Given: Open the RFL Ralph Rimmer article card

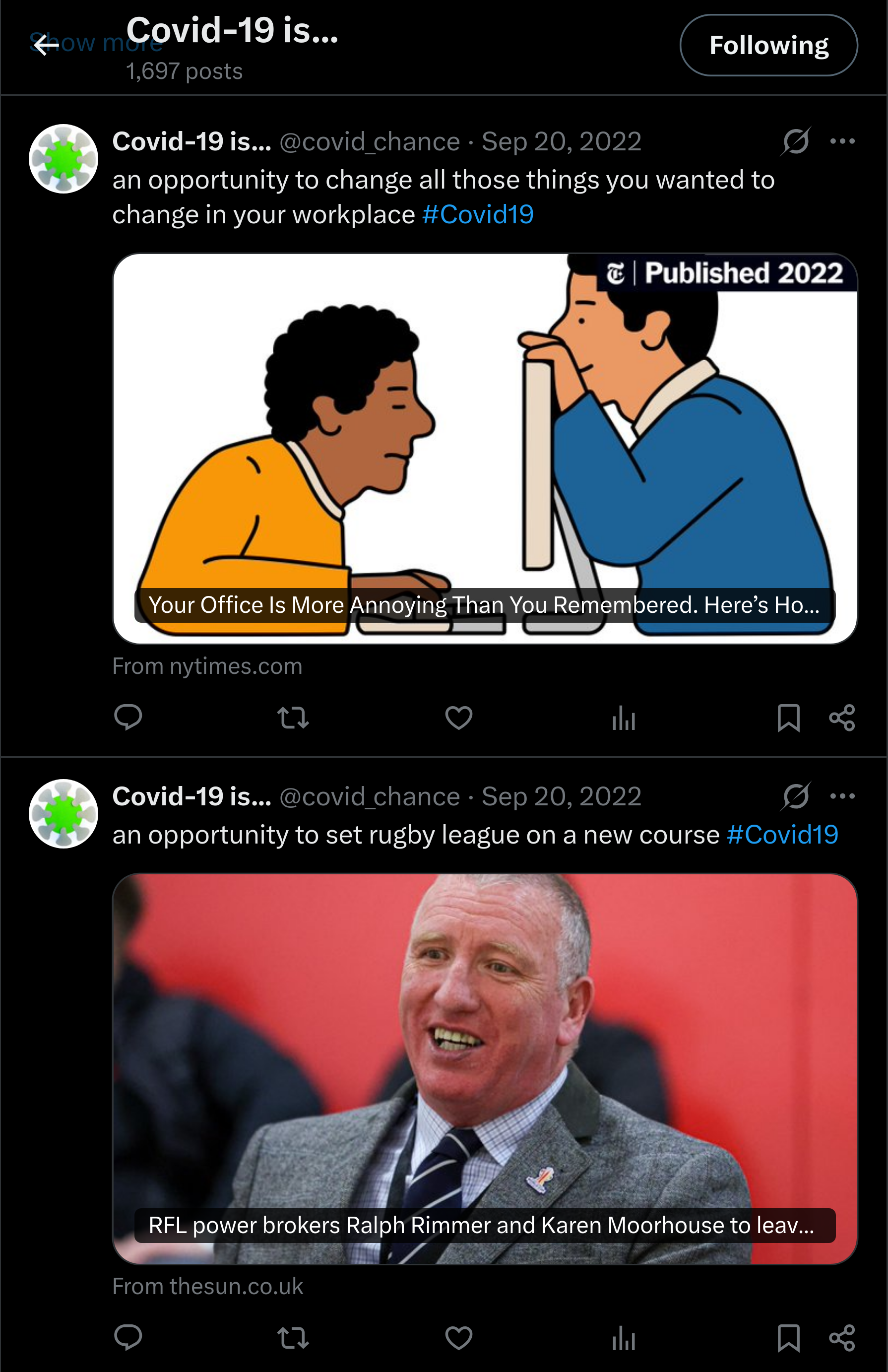Looking at the screenshot, I should pyautogui.click(x=485, y=1069).
